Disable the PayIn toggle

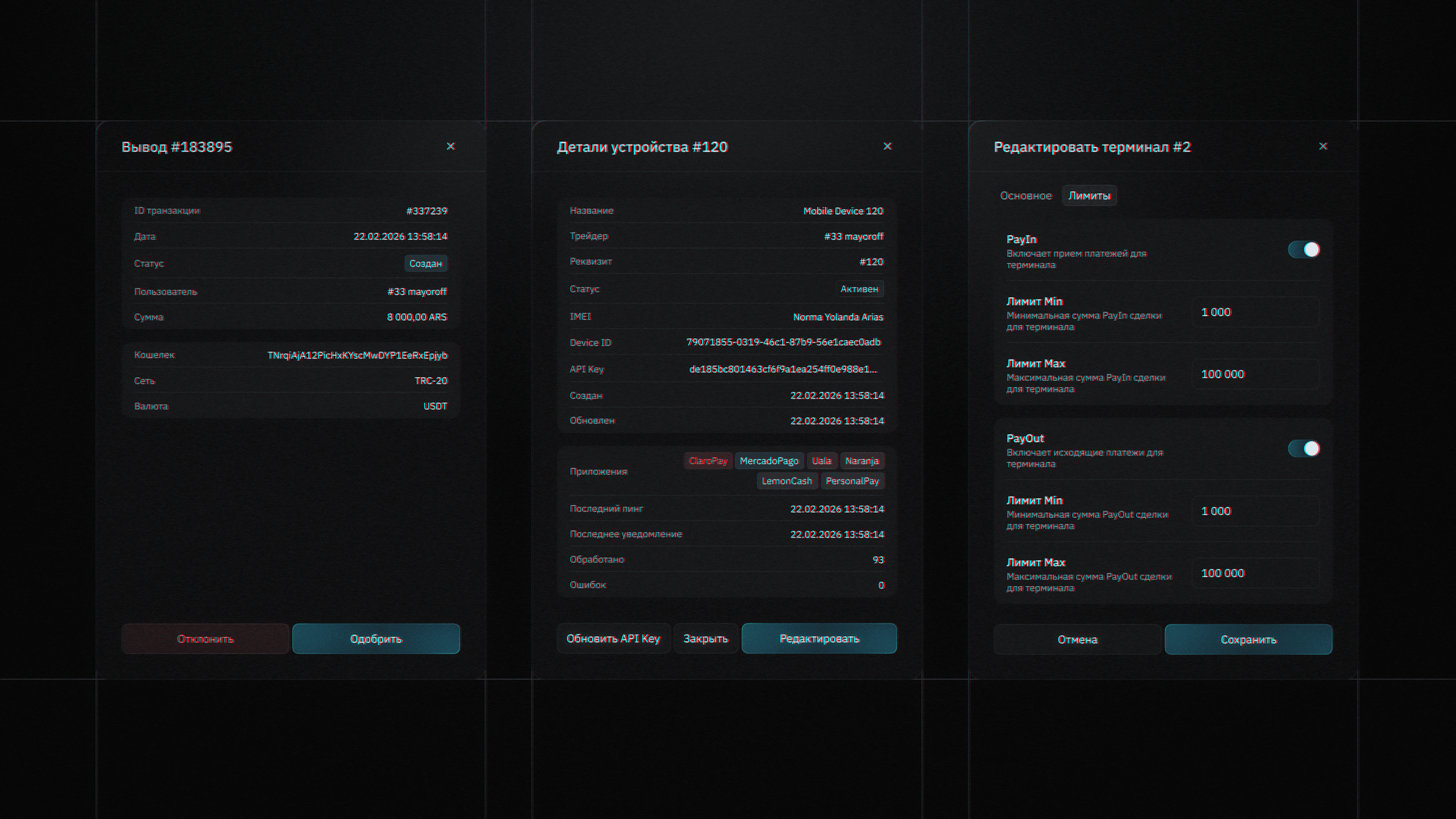(1304, 249)
